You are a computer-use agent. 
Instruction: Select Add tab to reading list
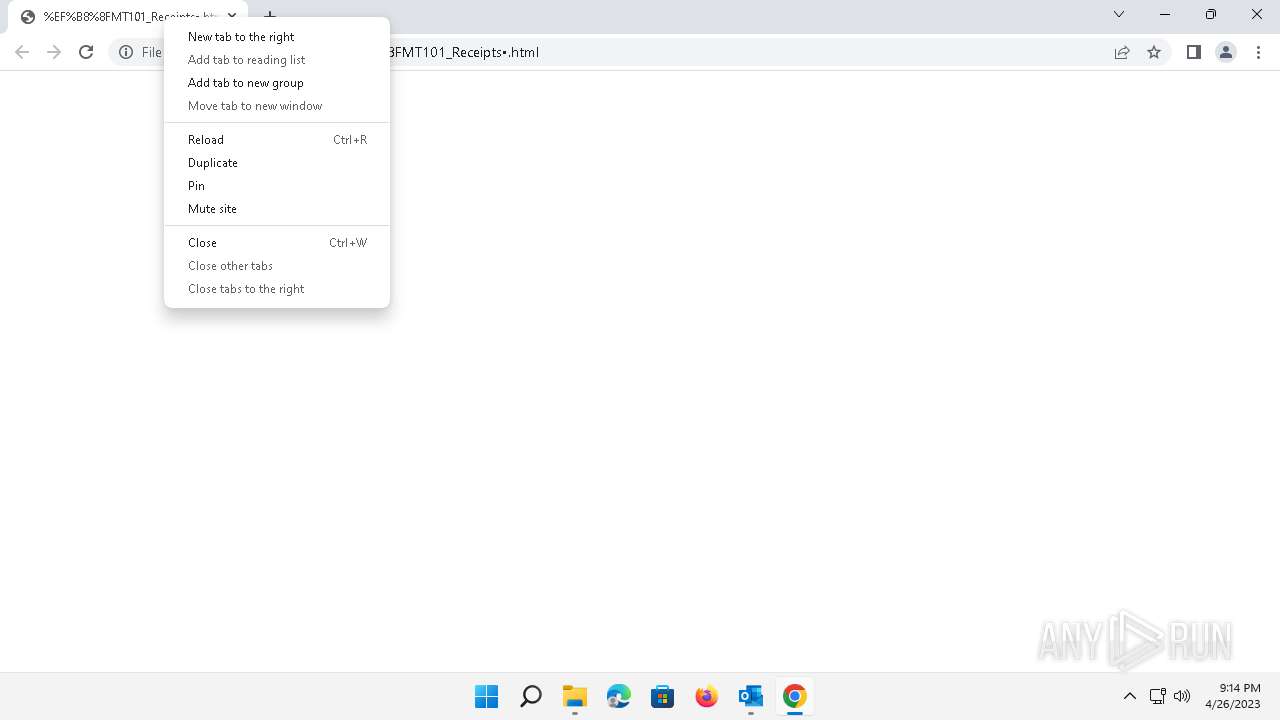[x=277, y=60]
